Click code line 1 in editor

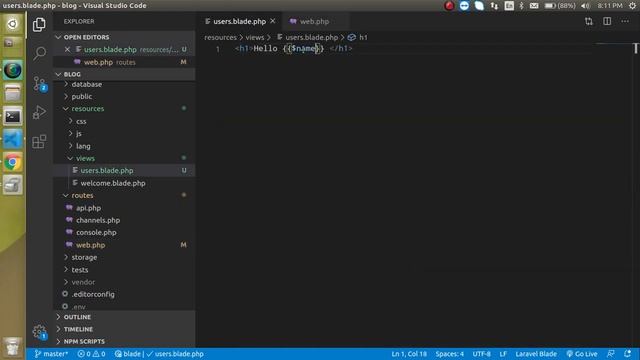(x=293, y=49)
